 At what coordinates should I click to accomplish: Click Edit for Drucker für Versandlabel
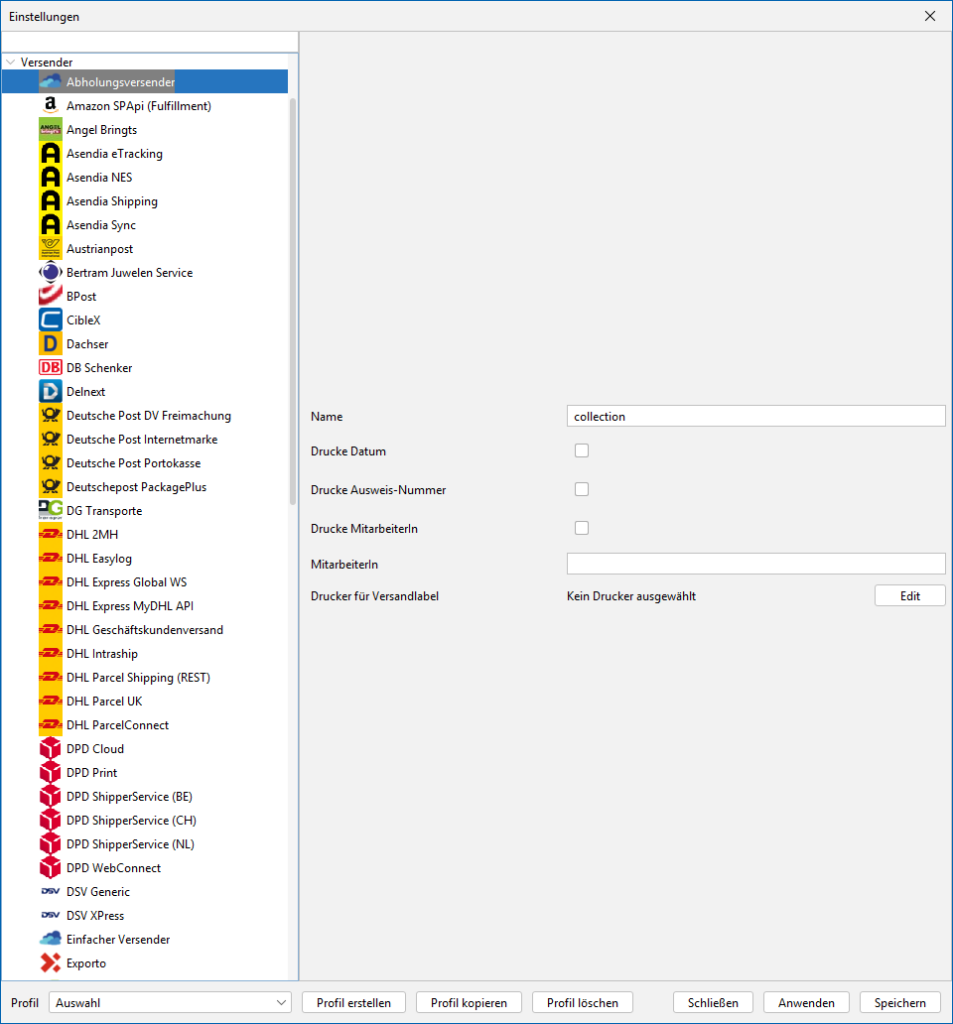pos(909,596)
